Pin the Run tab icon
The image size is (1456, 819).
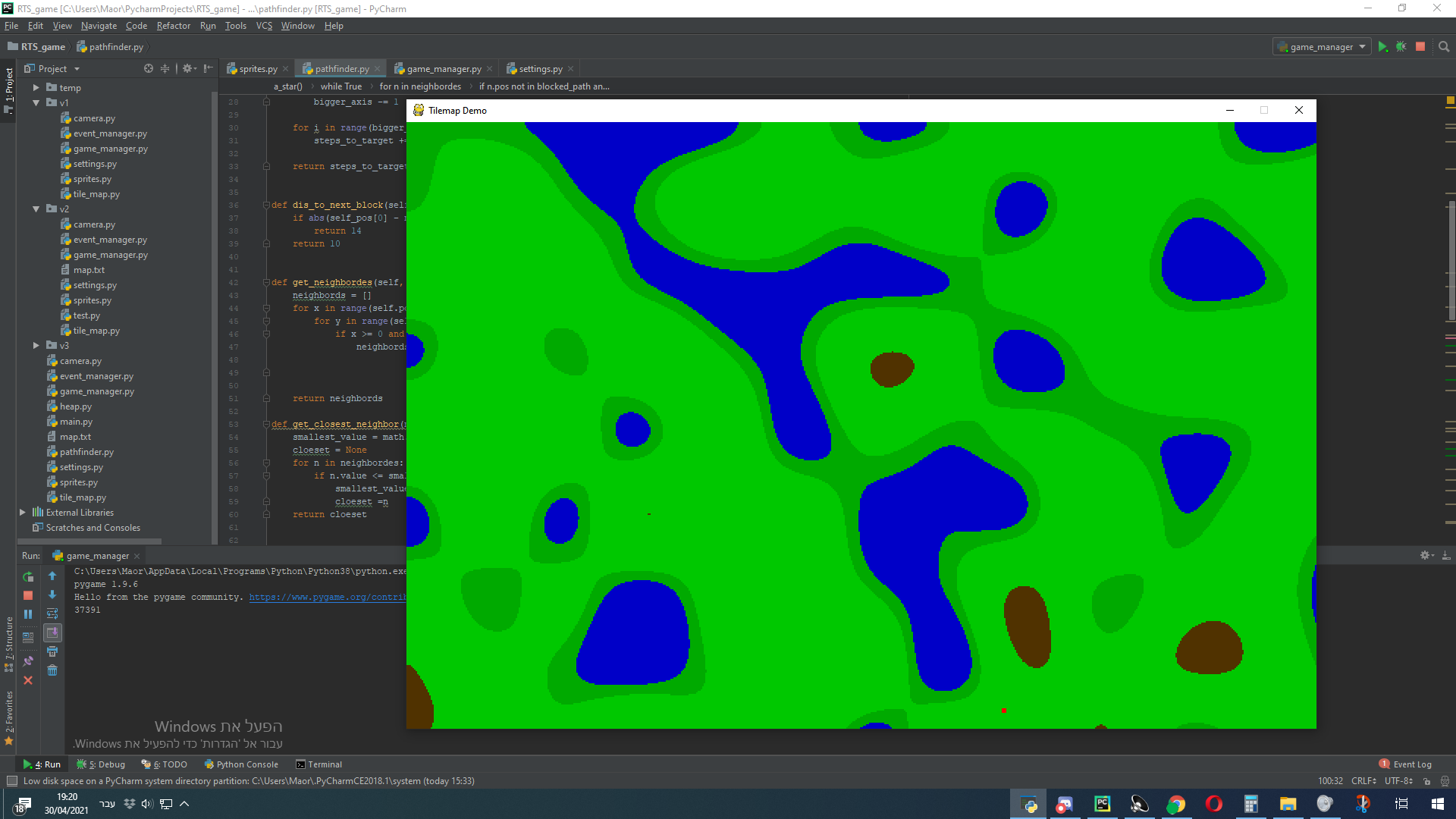coord(28,661)
